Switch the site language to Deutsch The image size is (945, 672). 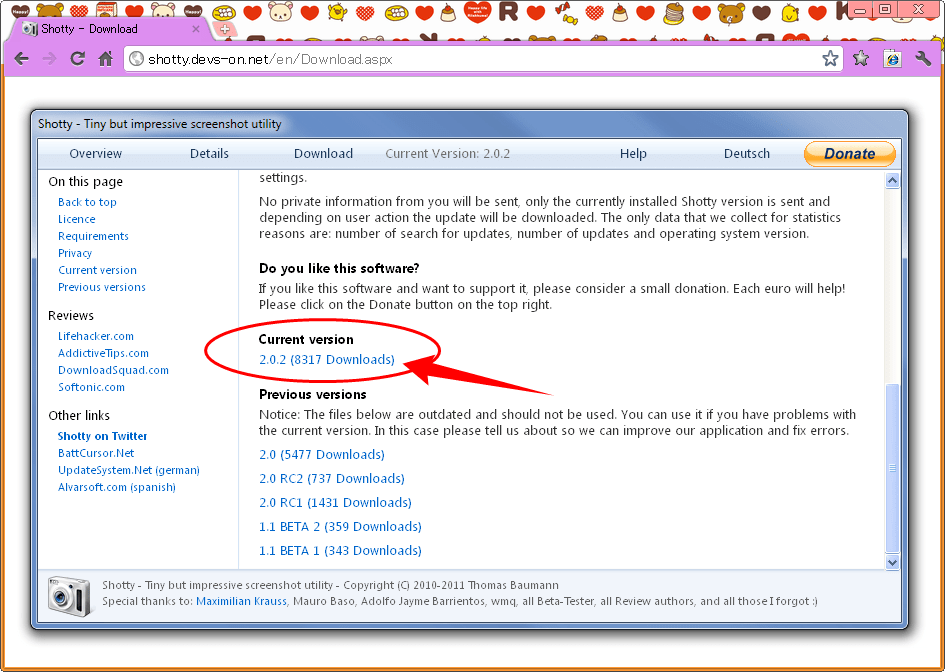click(x=746, y=154)
